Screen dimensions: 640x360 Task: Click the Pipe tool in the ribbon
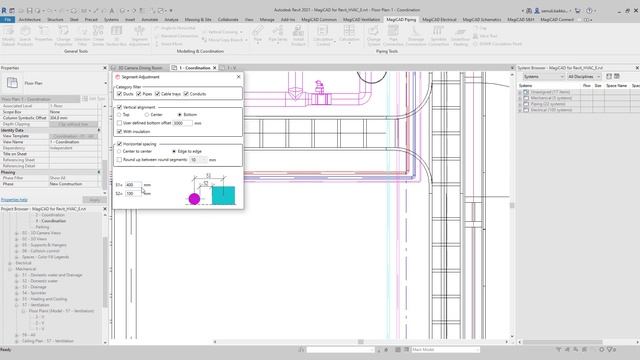(x=258, y=34)
